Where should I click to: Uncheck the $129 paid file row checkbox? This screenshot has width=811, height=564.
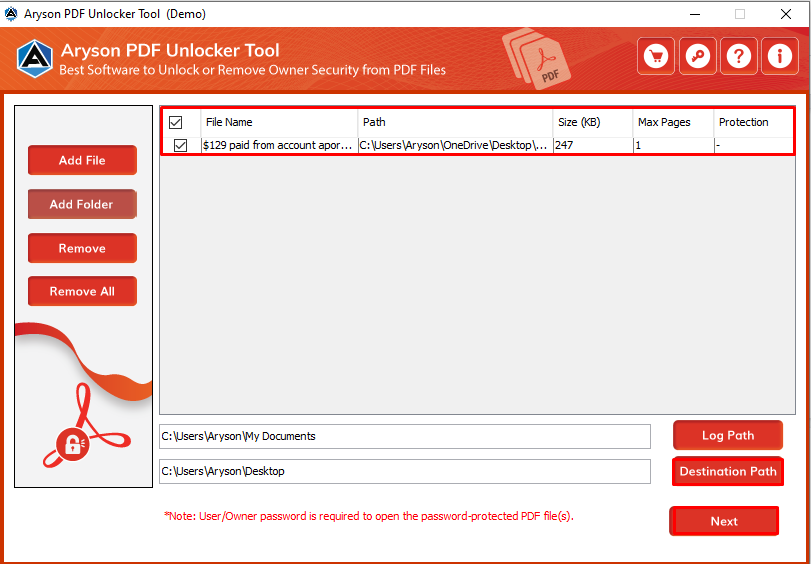tap(181, 146)
